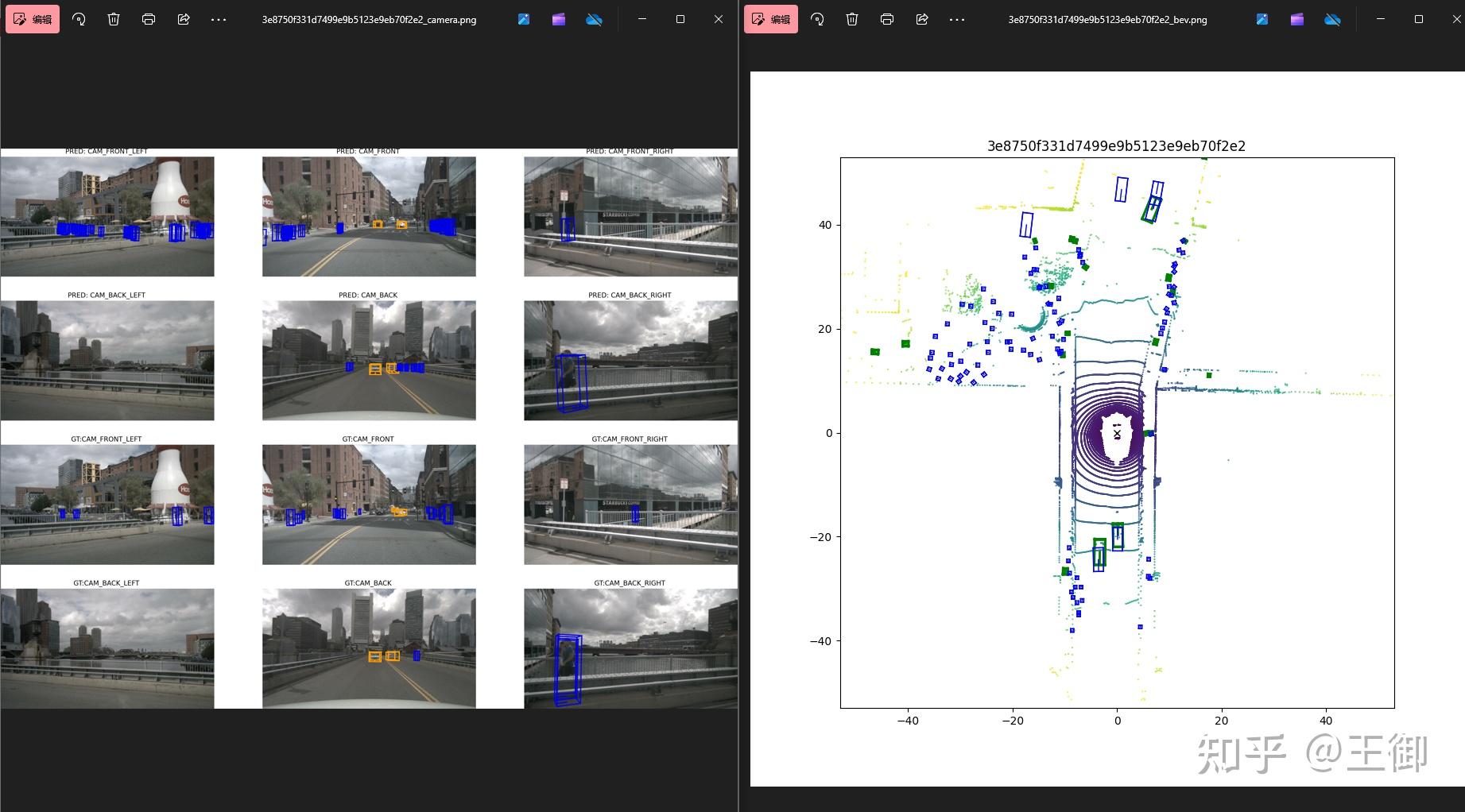The height and width of the screenshot is (812, 1465).
Task: Share the camera.png image
Action: 184,19
